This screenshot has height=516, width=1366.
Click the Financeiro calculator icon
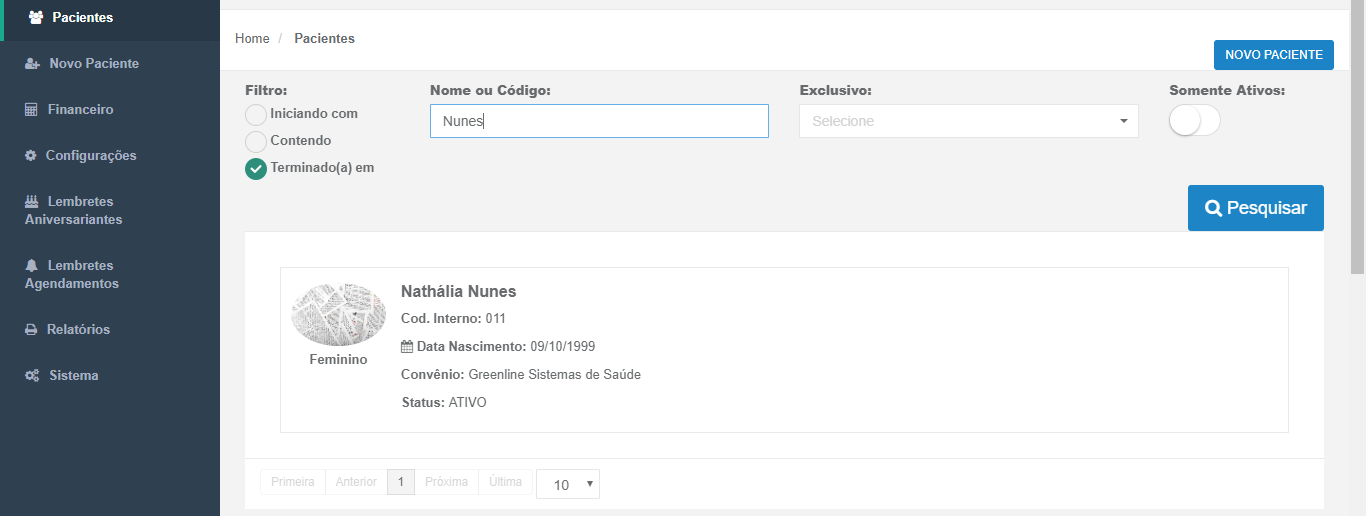pyautogui.click(x=31, y=110)
